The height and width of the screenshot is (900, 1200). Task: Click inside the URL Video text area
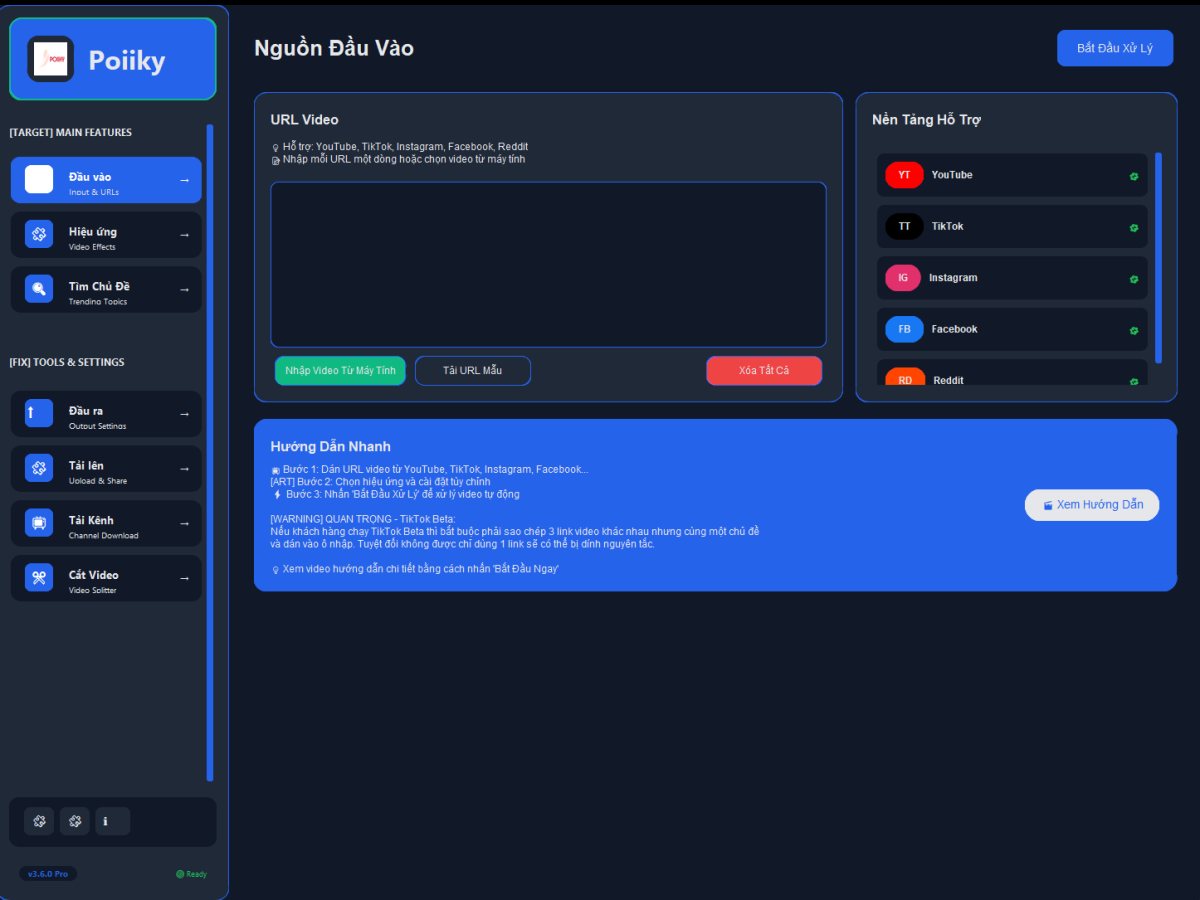click(x=548, y=264)
